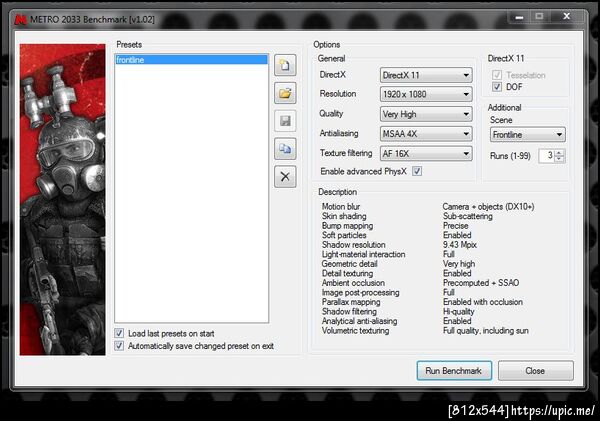Click the red M Metro logo in the title bar

tap(20, 19)
